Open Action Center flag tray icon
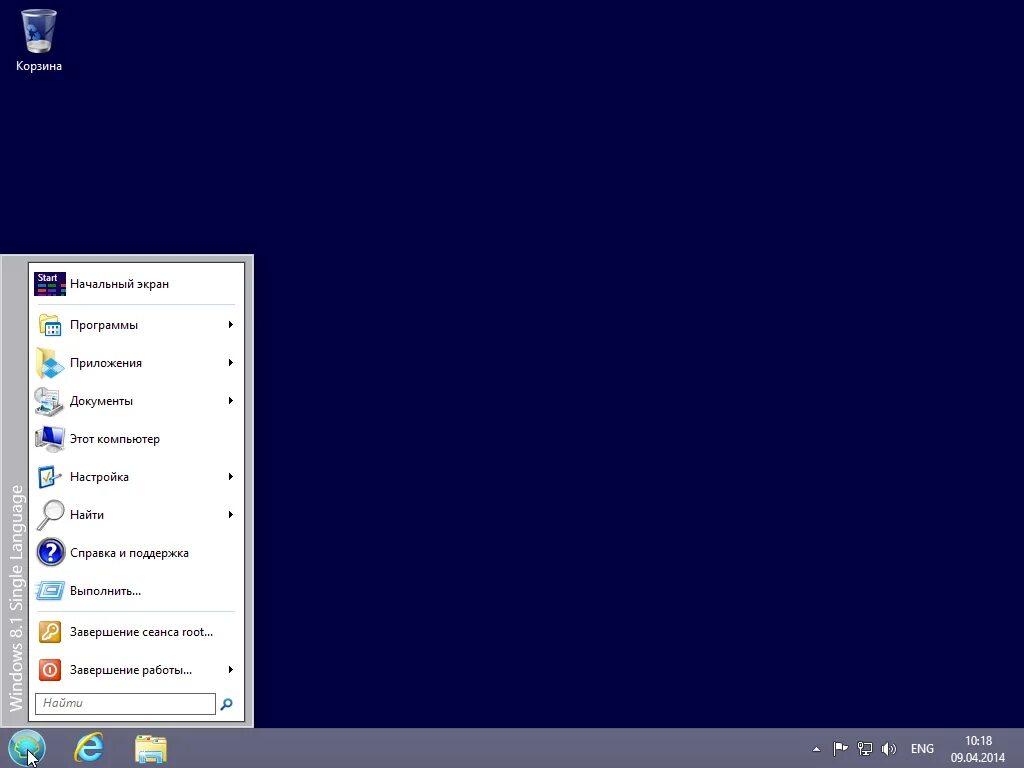This screenshot has height=768, width=1024. tap(840, 748)
